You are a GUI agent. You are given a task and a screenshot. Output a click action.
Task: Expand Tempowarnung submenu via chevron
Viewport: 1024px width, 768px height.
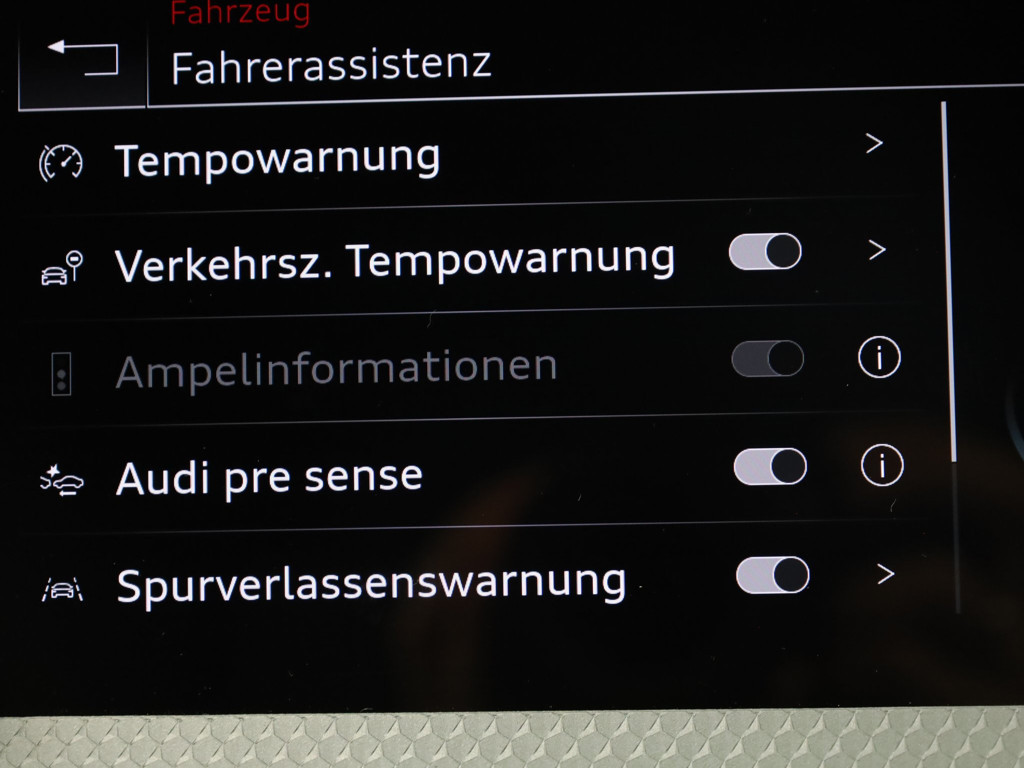(x=874, y=143)
